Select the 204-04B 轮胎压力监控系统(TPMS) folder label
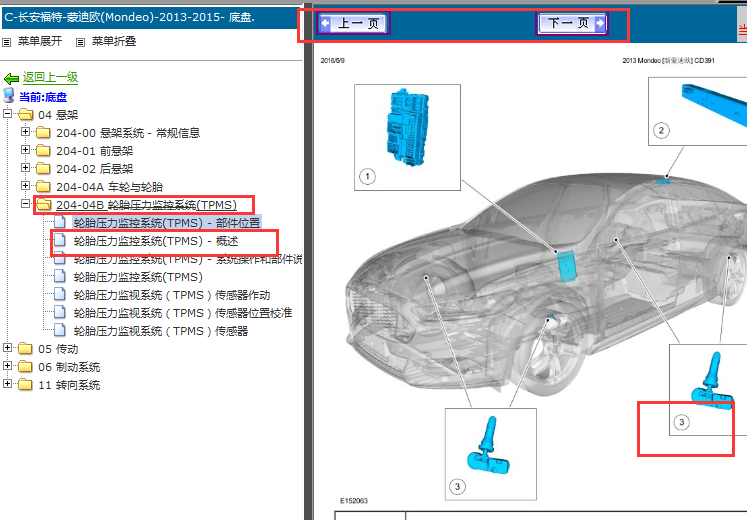Image resolution: width=747 pixels, height=520 pixels. (147, 205)
